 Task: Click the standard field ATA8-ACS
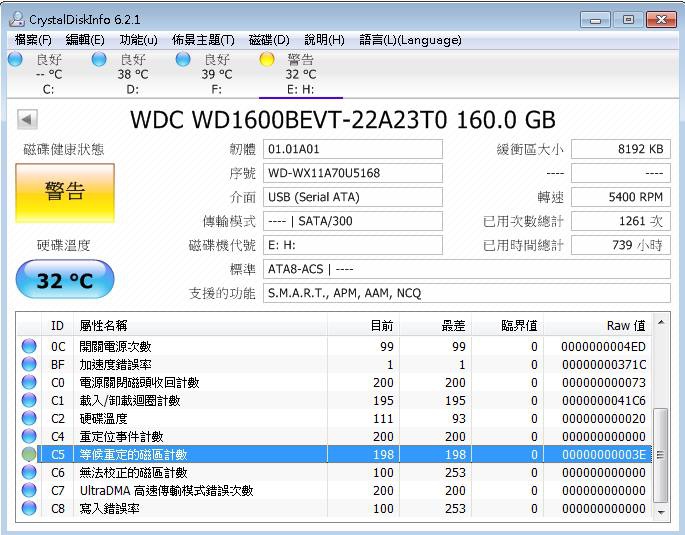pos(467,269)
